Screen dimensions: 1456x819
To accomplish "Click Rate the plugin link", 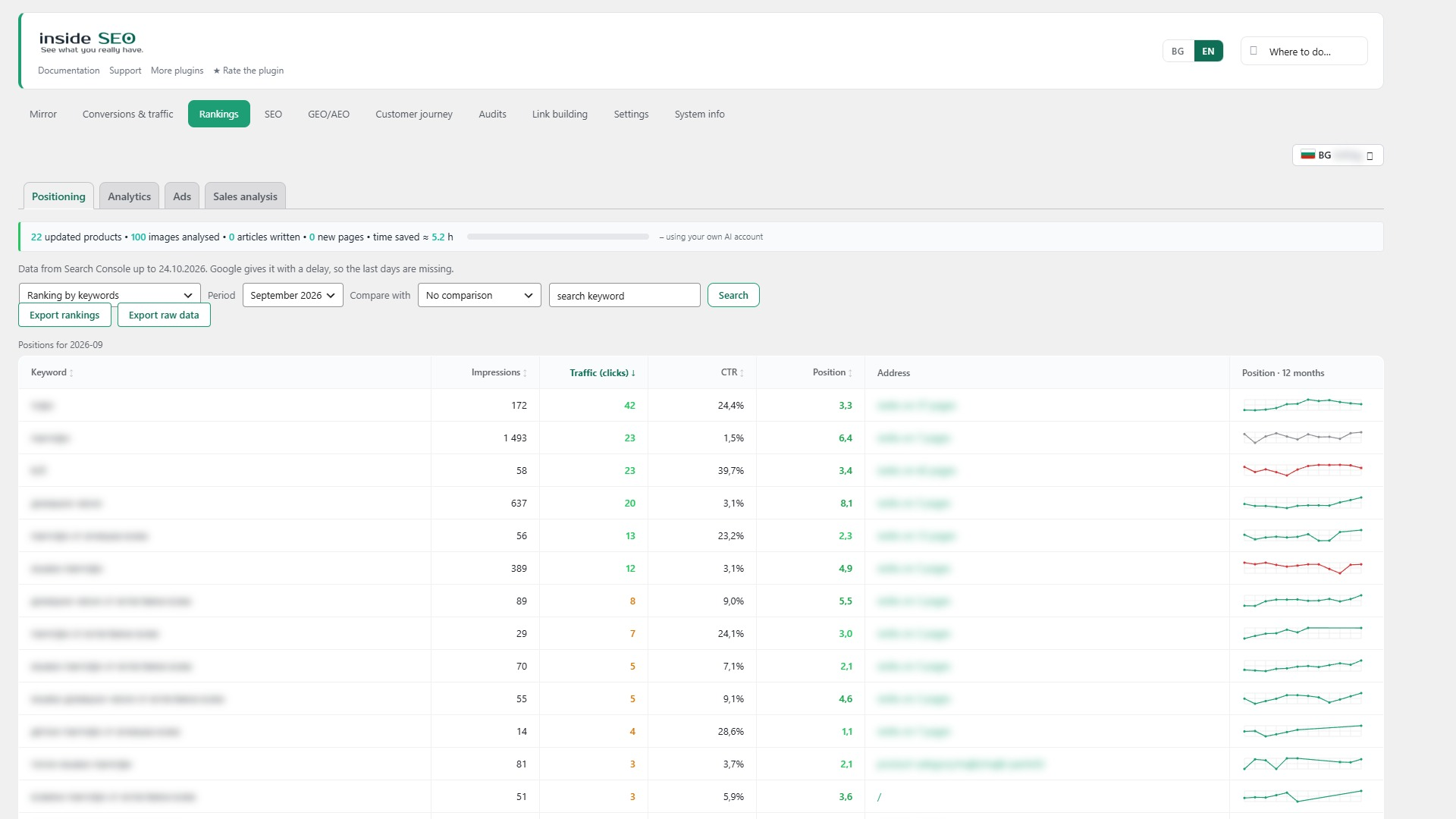I will point(248,71).
